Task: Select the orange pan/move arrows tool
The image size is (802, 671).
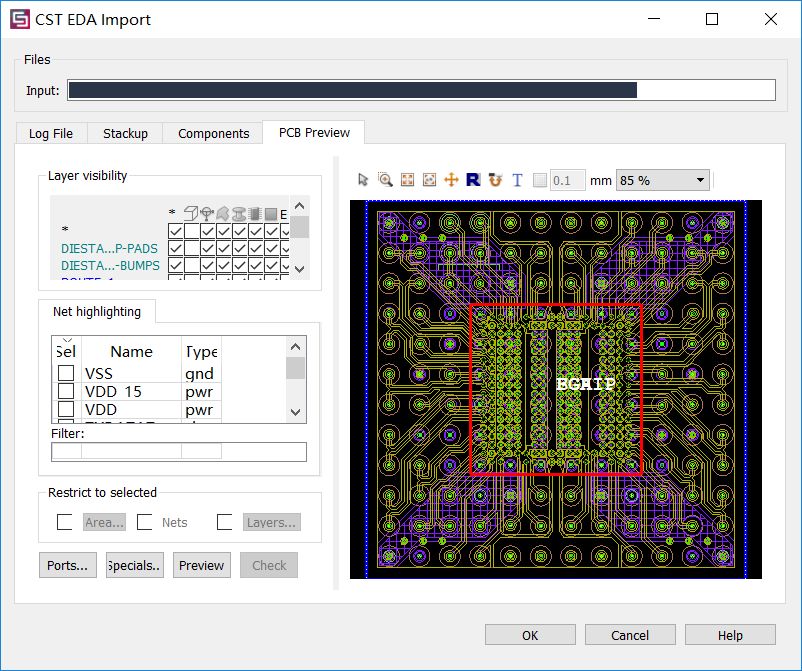Action: [451, 180]
